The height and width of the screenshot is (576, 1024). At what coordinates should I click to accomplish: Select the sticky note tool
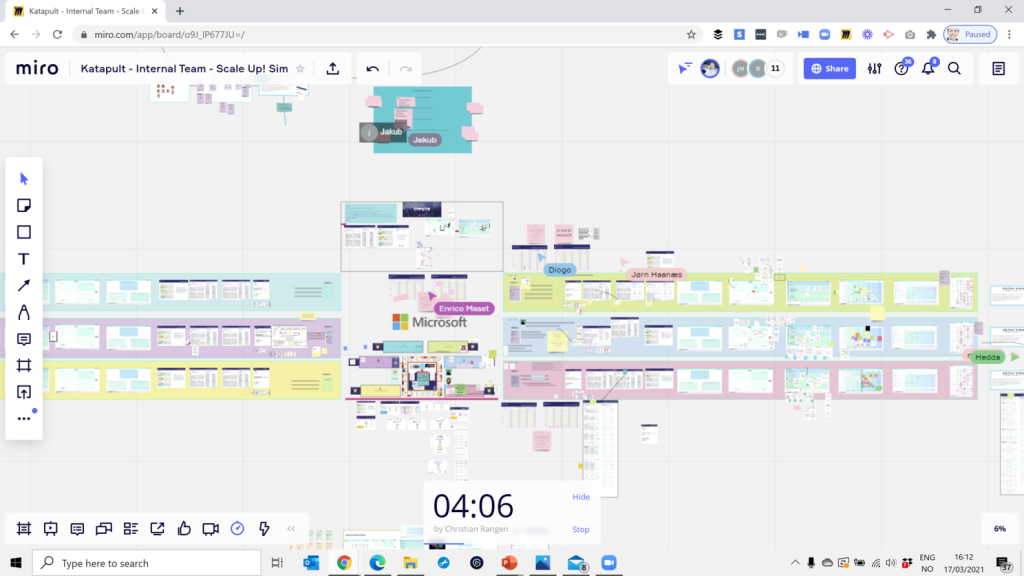pos(24,205)
